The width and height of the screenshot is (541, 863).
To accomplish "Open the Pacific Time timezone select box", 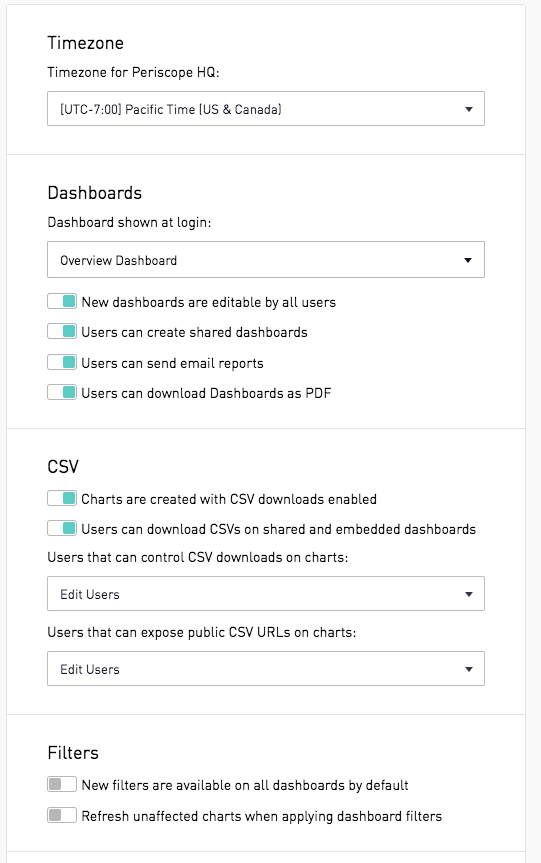I will 266,109.
